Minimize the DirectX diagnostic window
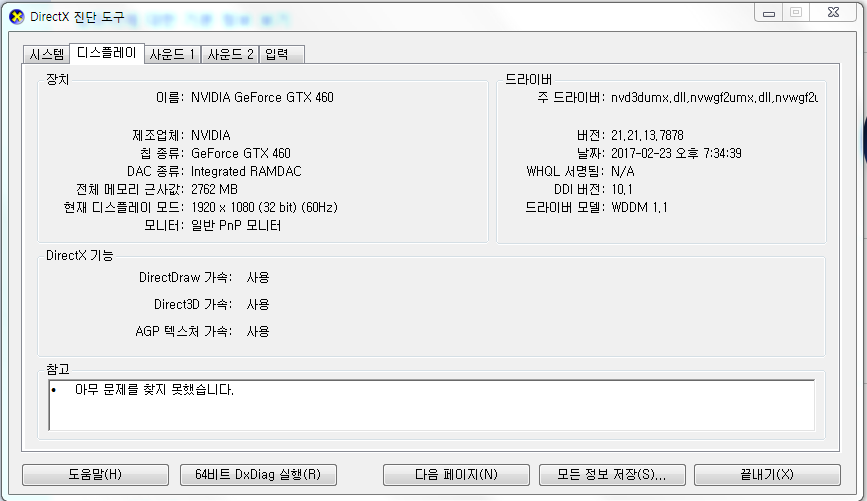Image resolution: width=867 pixels, height=501 pixels. [769, 13]
